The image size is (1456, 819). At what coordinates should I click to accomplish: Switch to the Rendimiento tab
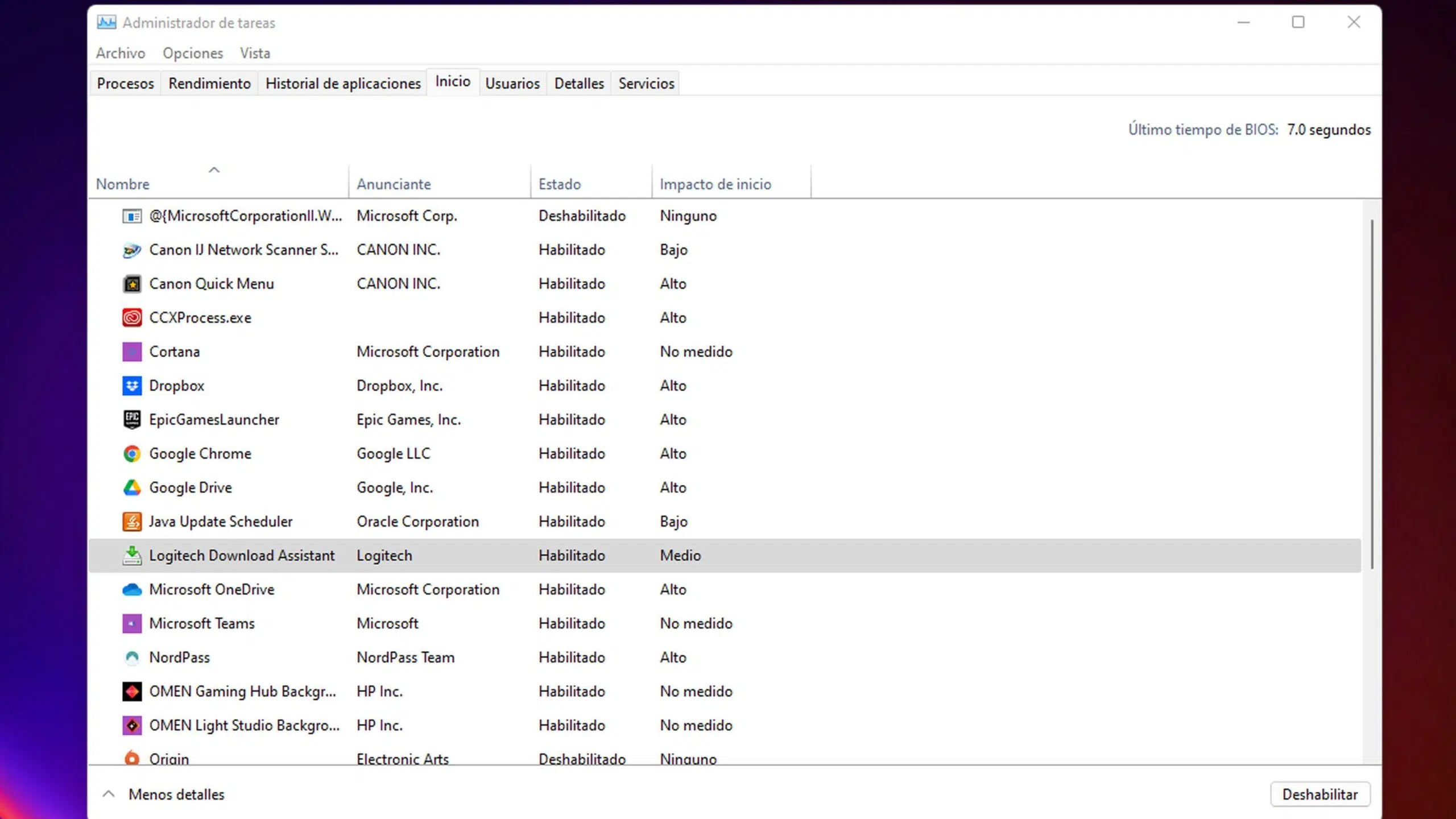coord(209,83)
